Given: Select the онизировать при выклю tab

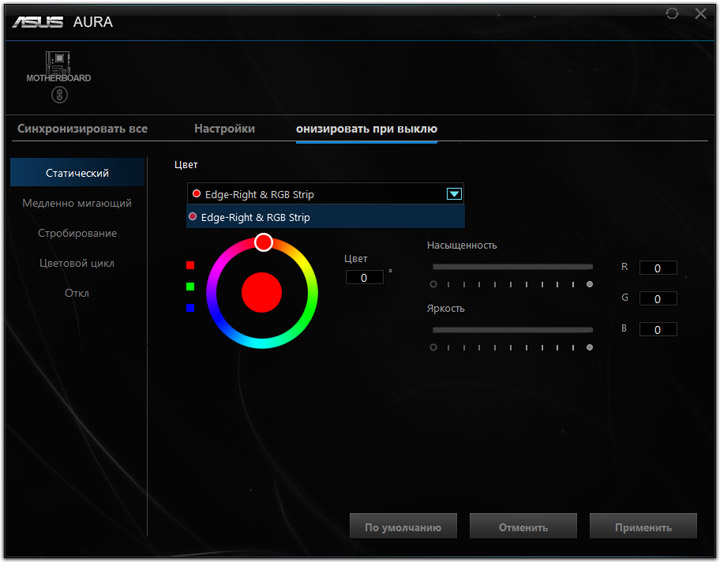Looking at the screenshot, I should [x=366, y=129].
